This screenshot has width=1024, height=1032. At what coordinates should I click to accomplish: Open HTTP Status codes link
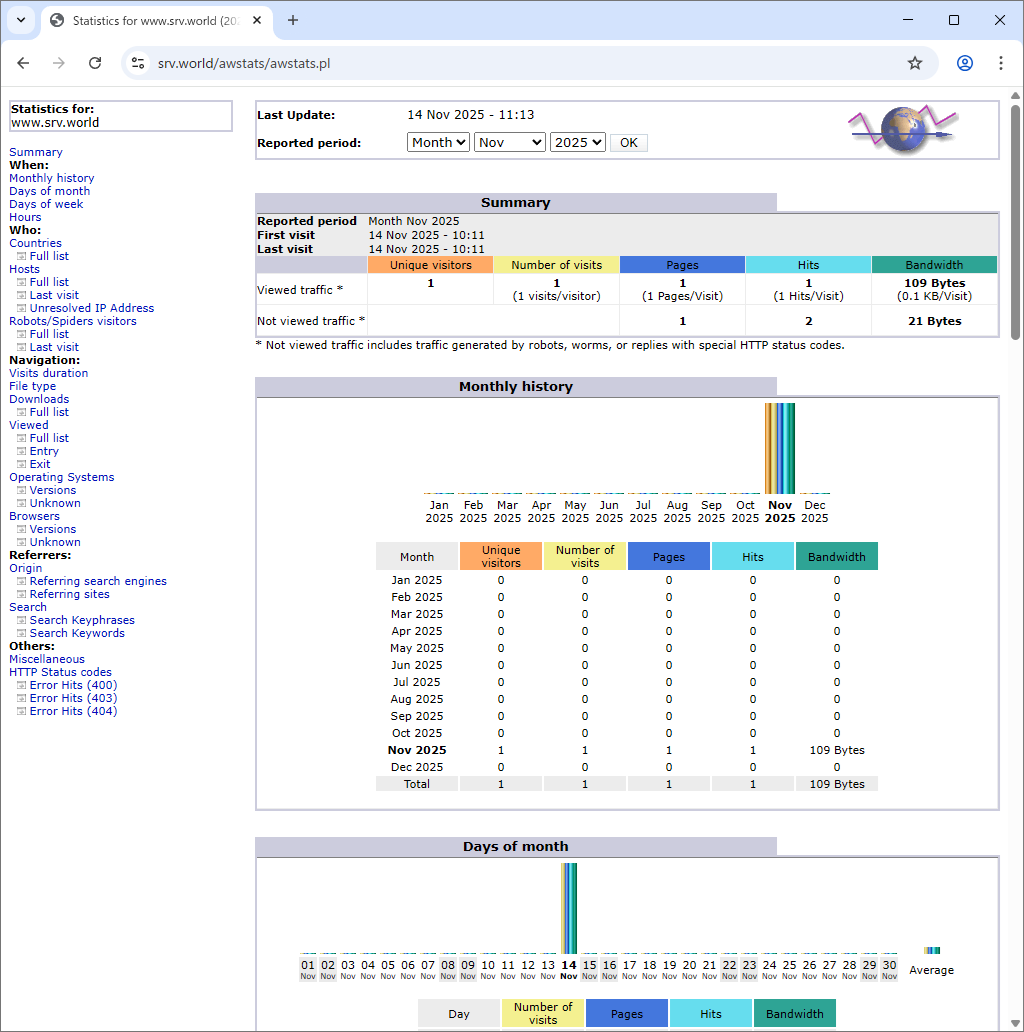click(61, 673)
